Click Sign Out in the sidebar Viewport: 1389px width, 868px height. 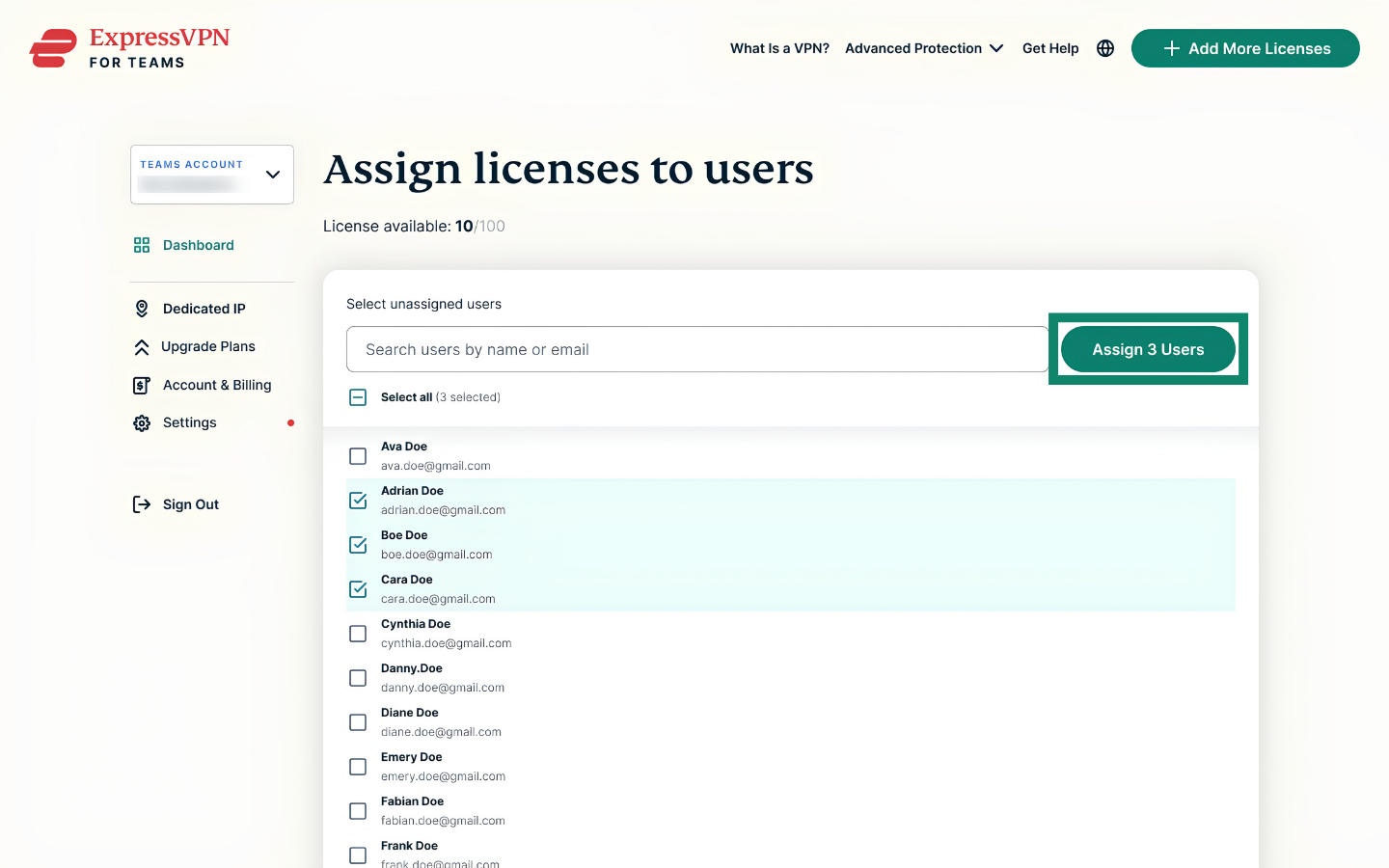coord(191,504)
